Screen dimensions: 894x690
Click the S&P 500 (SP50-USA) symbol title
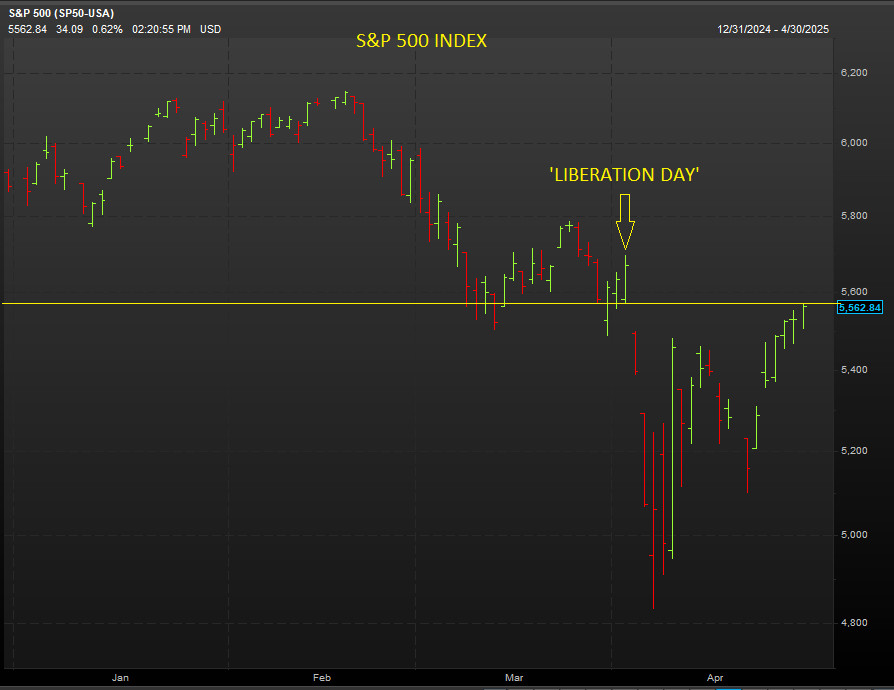tap(62, 13)
